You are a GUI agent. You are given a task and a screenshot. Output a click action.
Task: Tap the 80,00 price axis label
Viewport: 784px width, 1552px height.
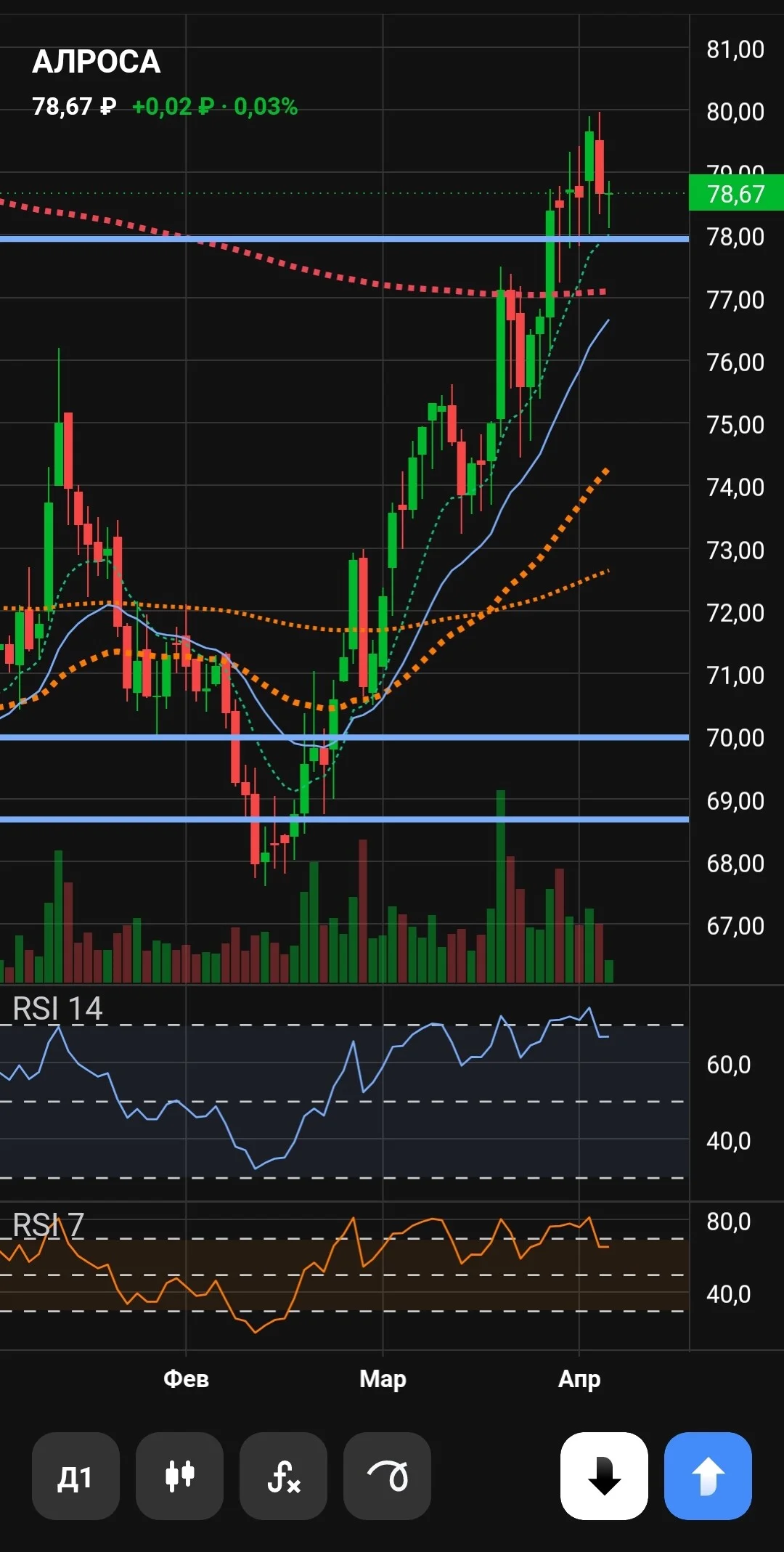tap(735, 112)
